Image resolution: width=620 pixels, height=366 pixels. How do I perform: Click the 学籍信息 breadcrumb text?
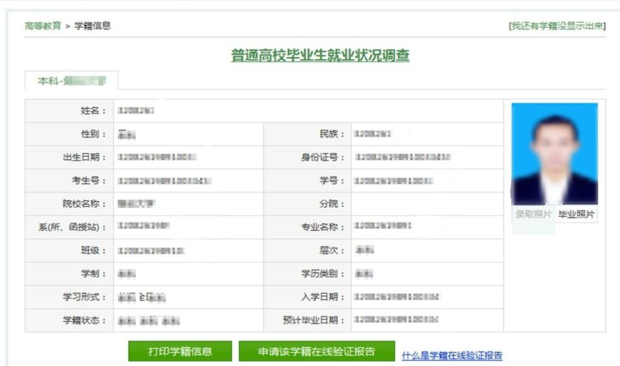pos(93,26)
